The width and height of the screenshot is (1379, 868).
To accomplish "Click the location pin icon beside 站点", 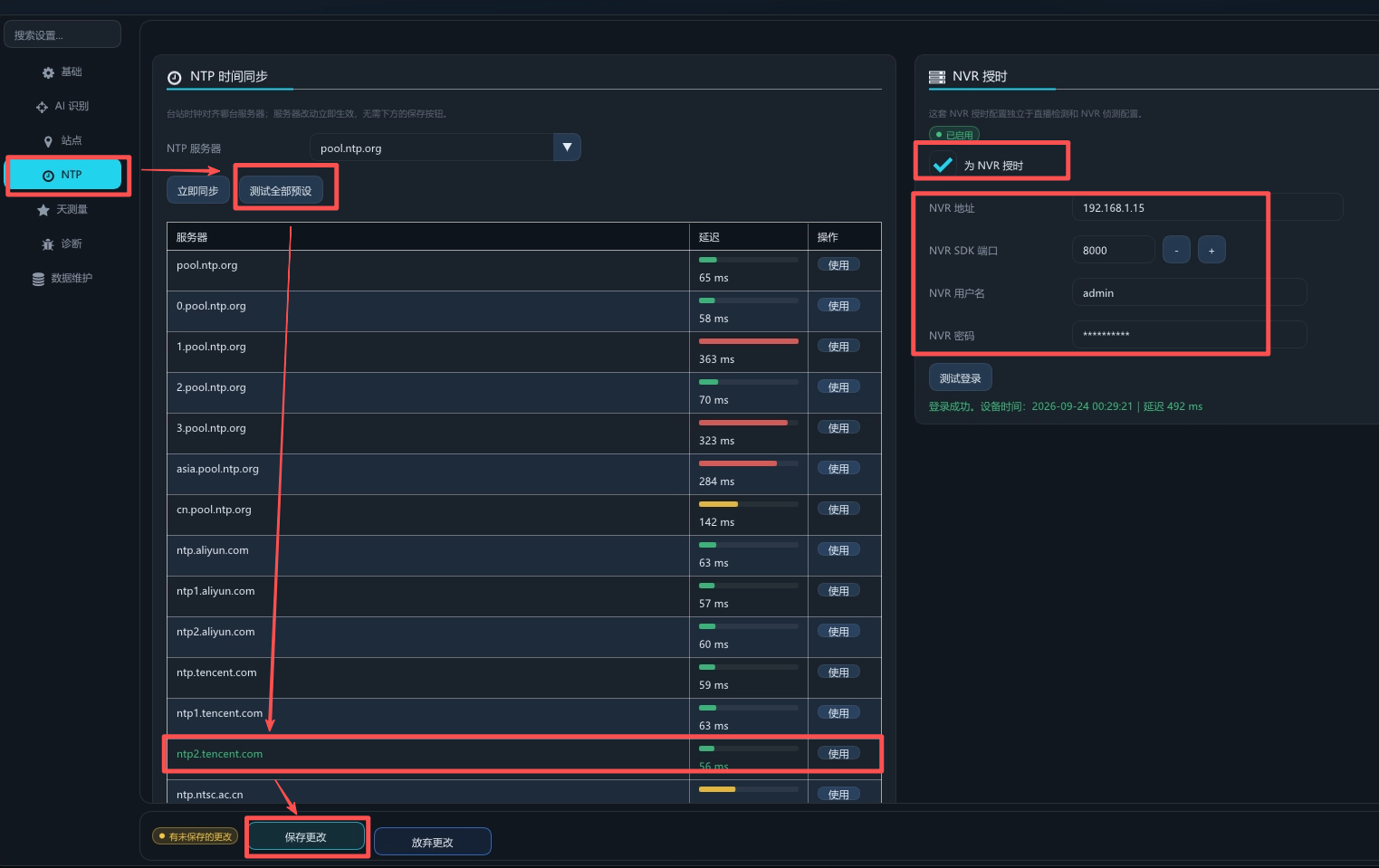I will 48,141.
